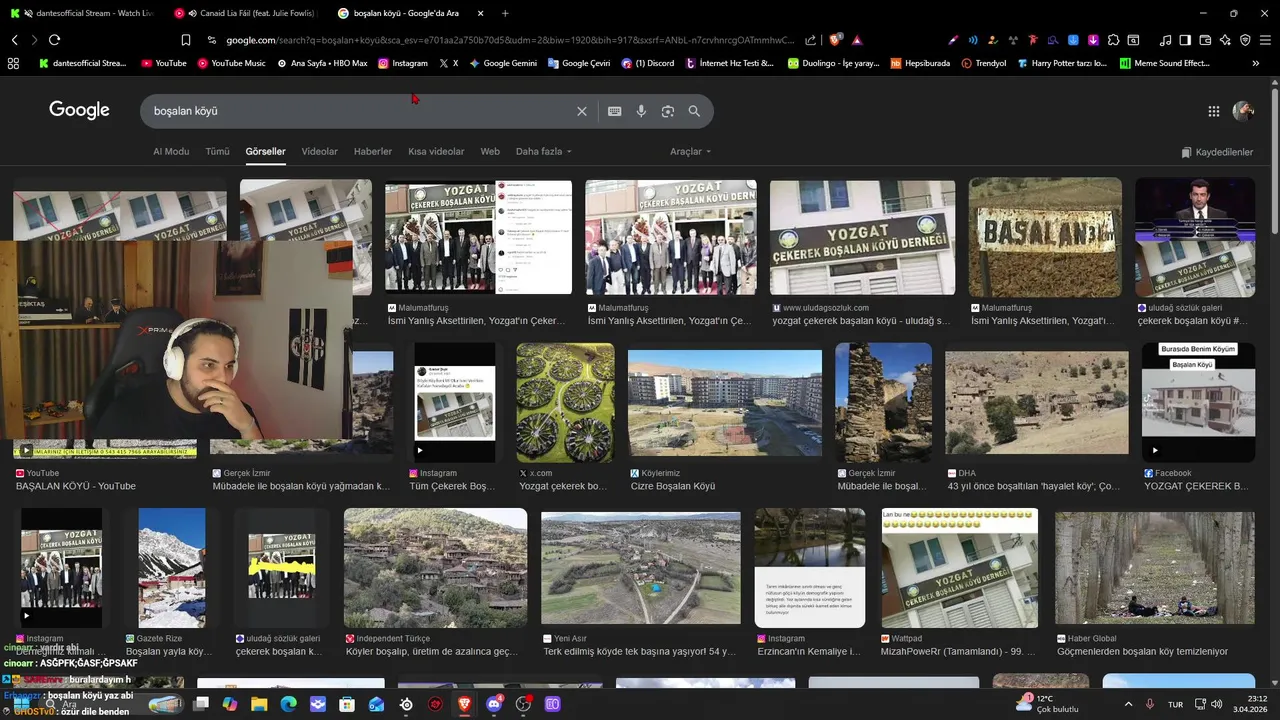
Task: Toggle the browser sidebar panel
Action: click(1185, 40)
